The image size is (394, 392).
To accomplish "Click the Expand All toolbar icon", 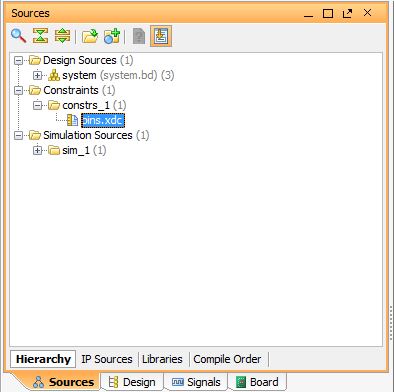I will tap(62, 36).
